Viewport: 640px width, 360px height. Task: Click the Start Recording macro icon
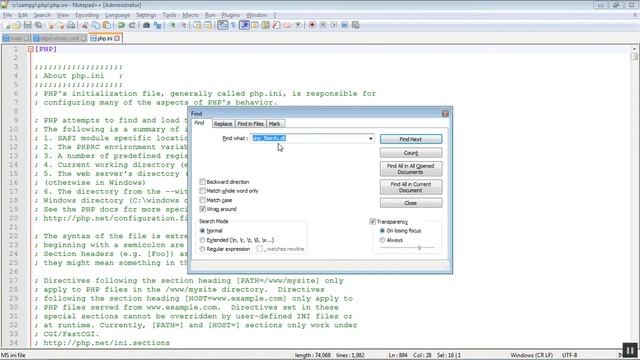click(312, 25)
